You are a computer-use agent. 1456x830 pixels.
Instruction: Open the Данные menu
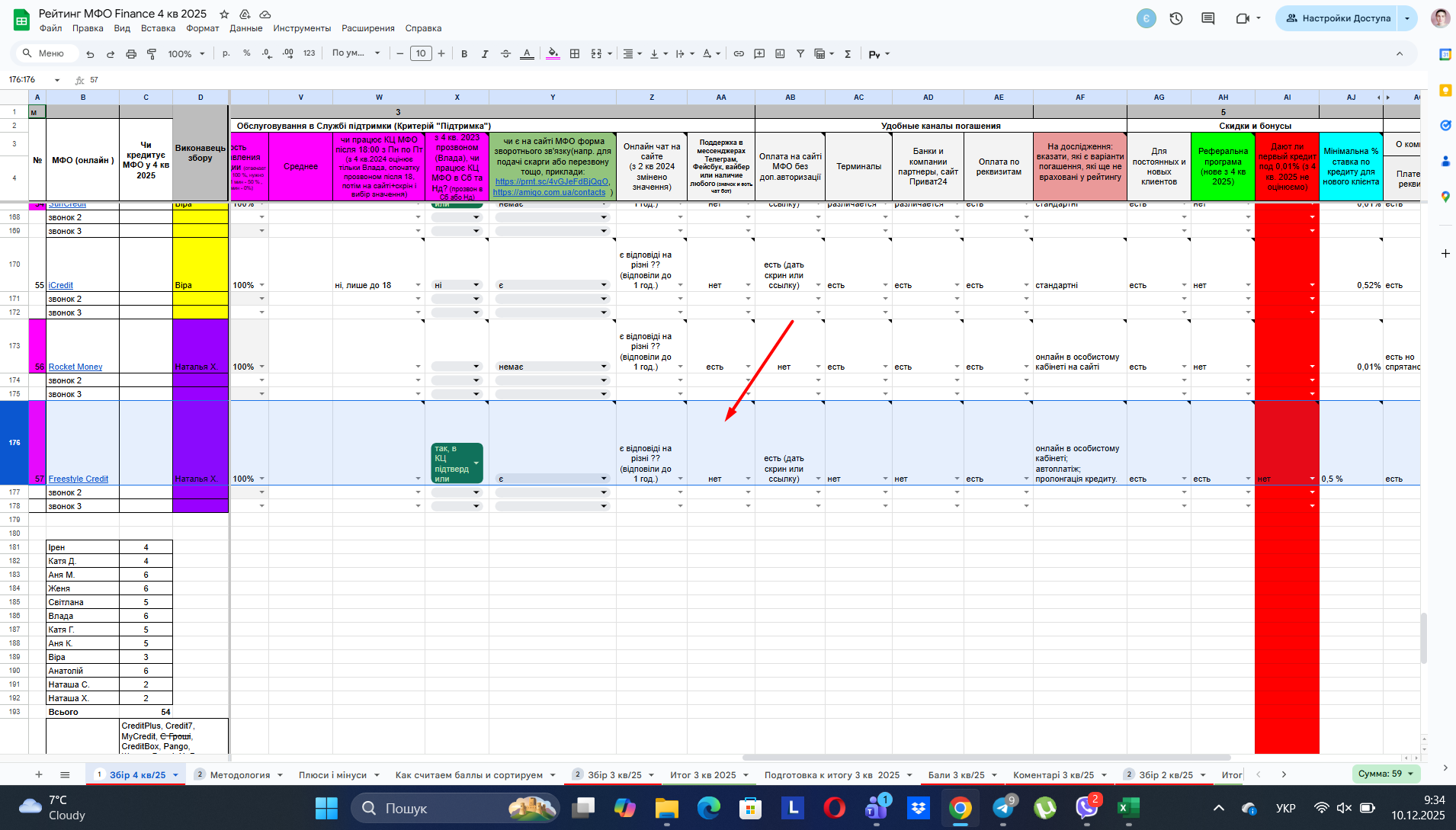point(246,28)
